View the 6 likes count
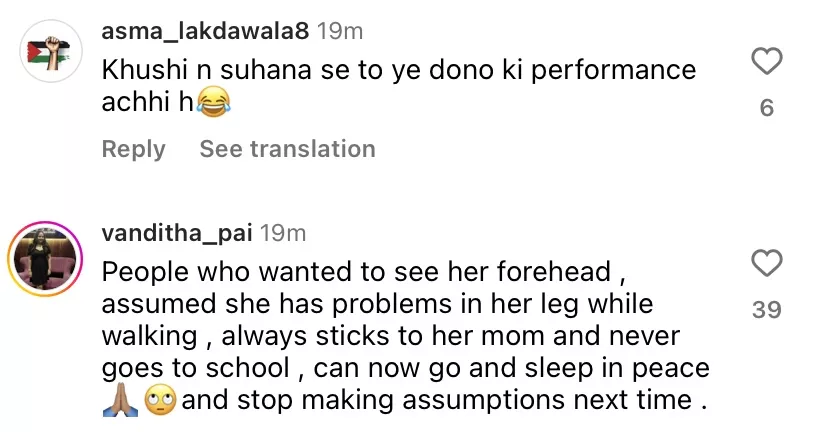 pyautogui.click(x=766, y=107)
